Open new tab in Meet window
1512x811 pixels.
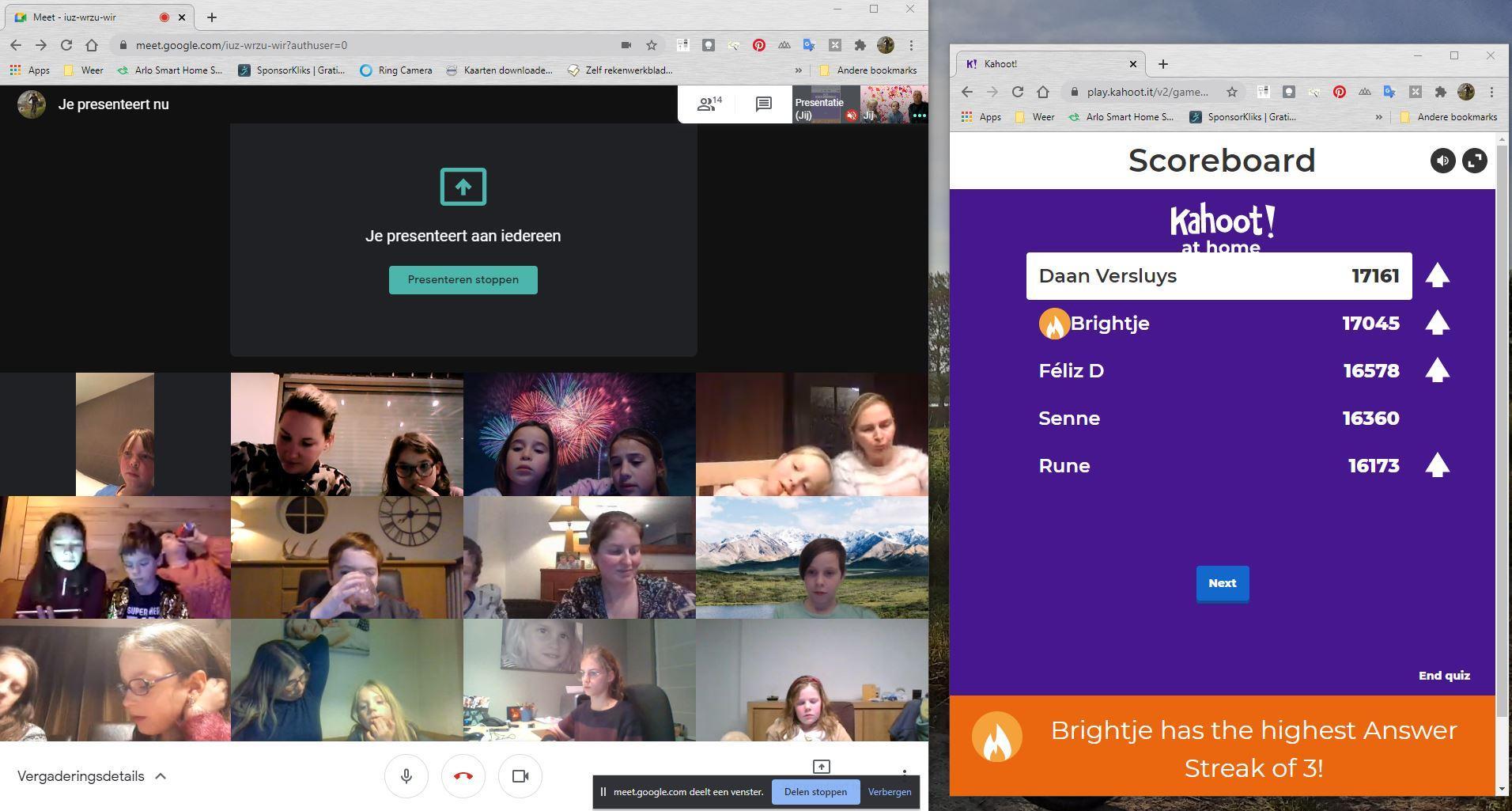211,17
